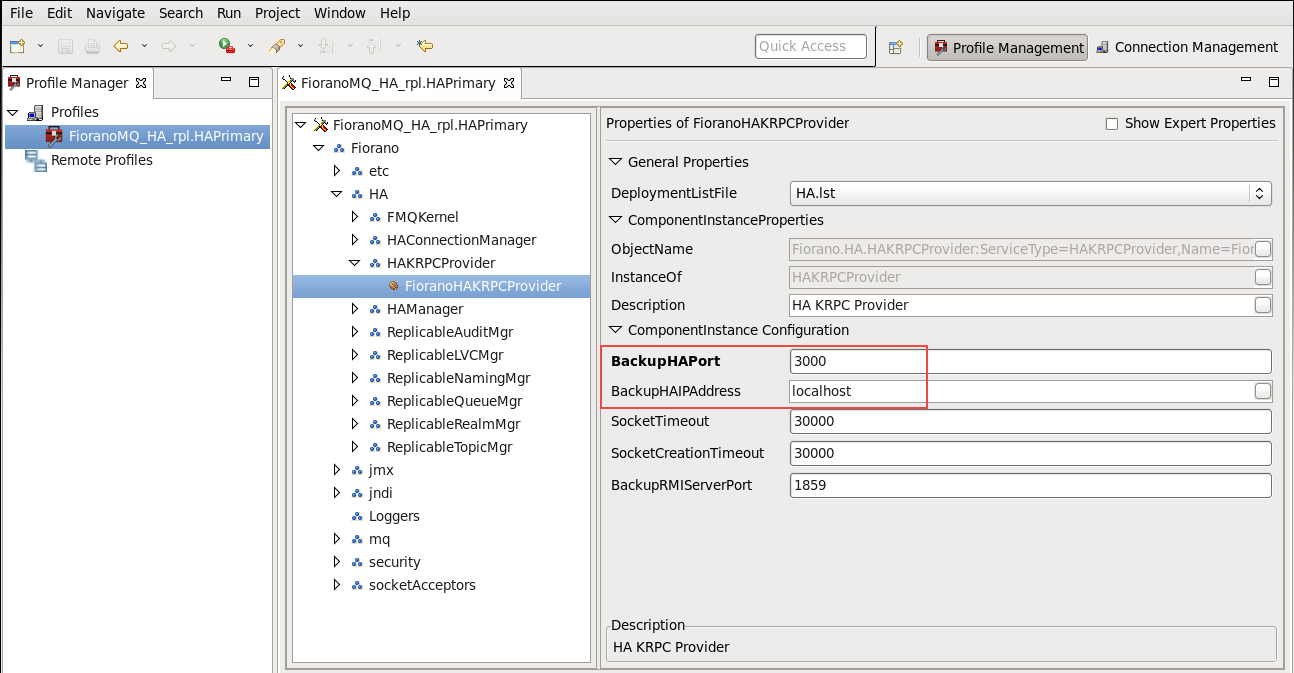Maximize the Profile Manager panel

254,82
